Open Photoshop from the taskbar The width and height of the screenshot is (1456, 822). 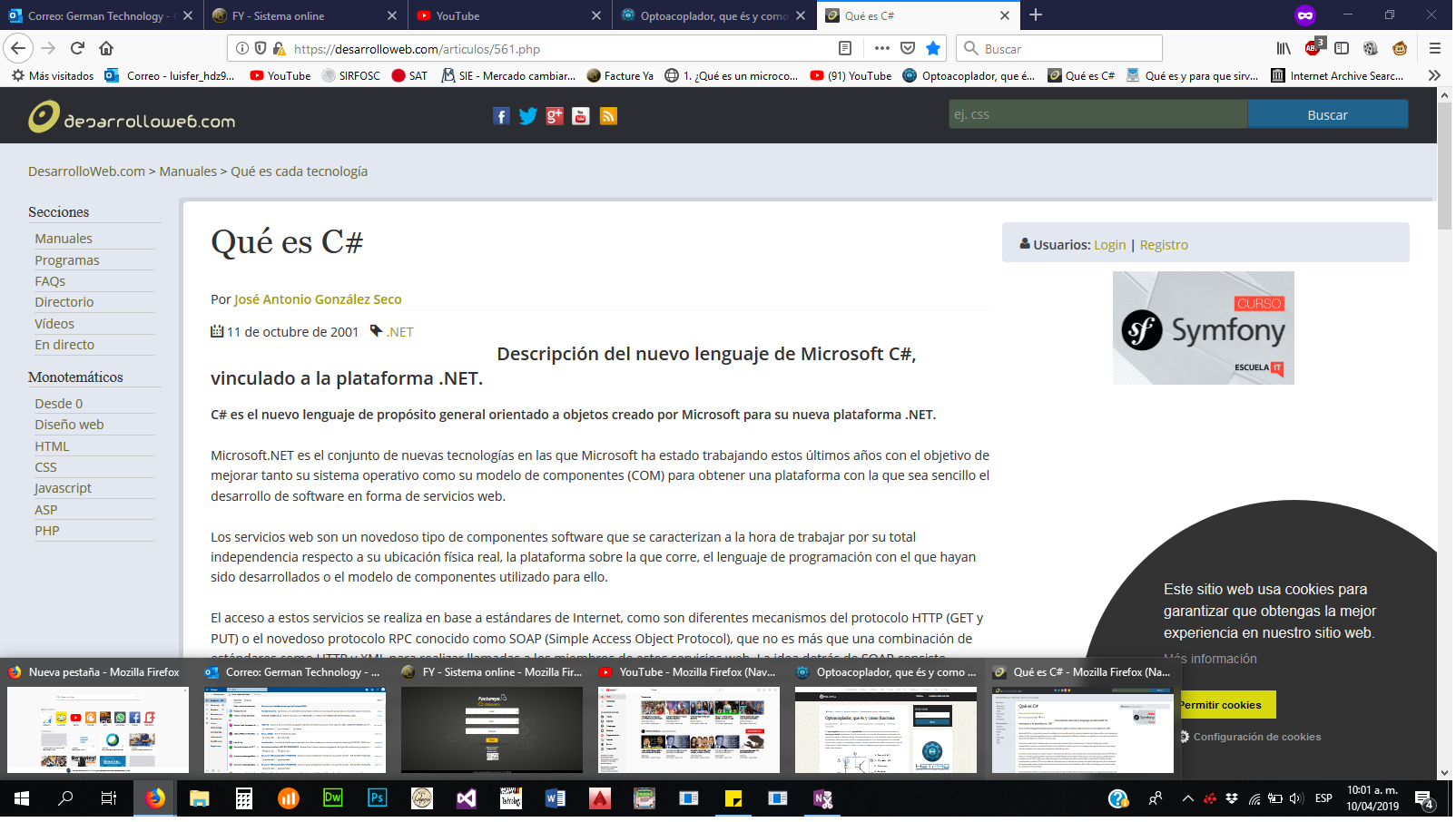(x=378, y=798)
